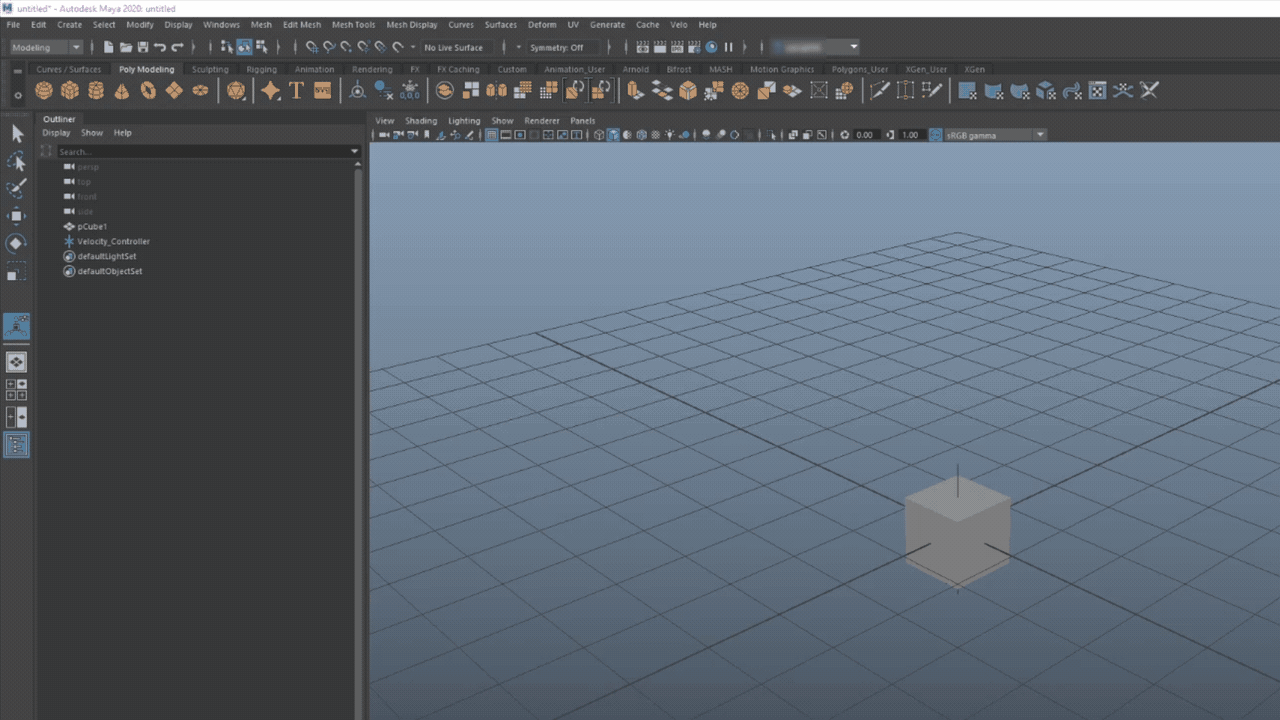1280x720 pixels.
Task: Switch to the Rigging shelf tab
Action: [x=261, y=70]
